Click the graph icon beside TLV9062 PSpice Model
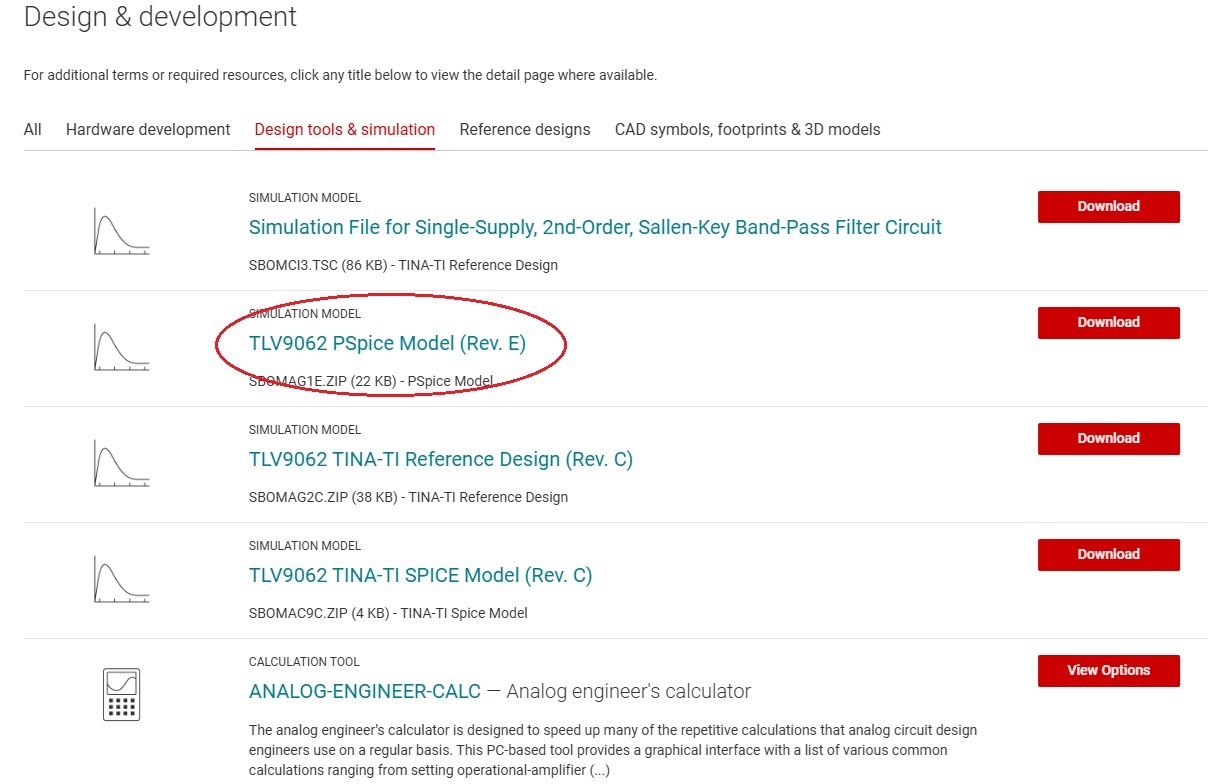1213x784 pixels. point(121,347)
